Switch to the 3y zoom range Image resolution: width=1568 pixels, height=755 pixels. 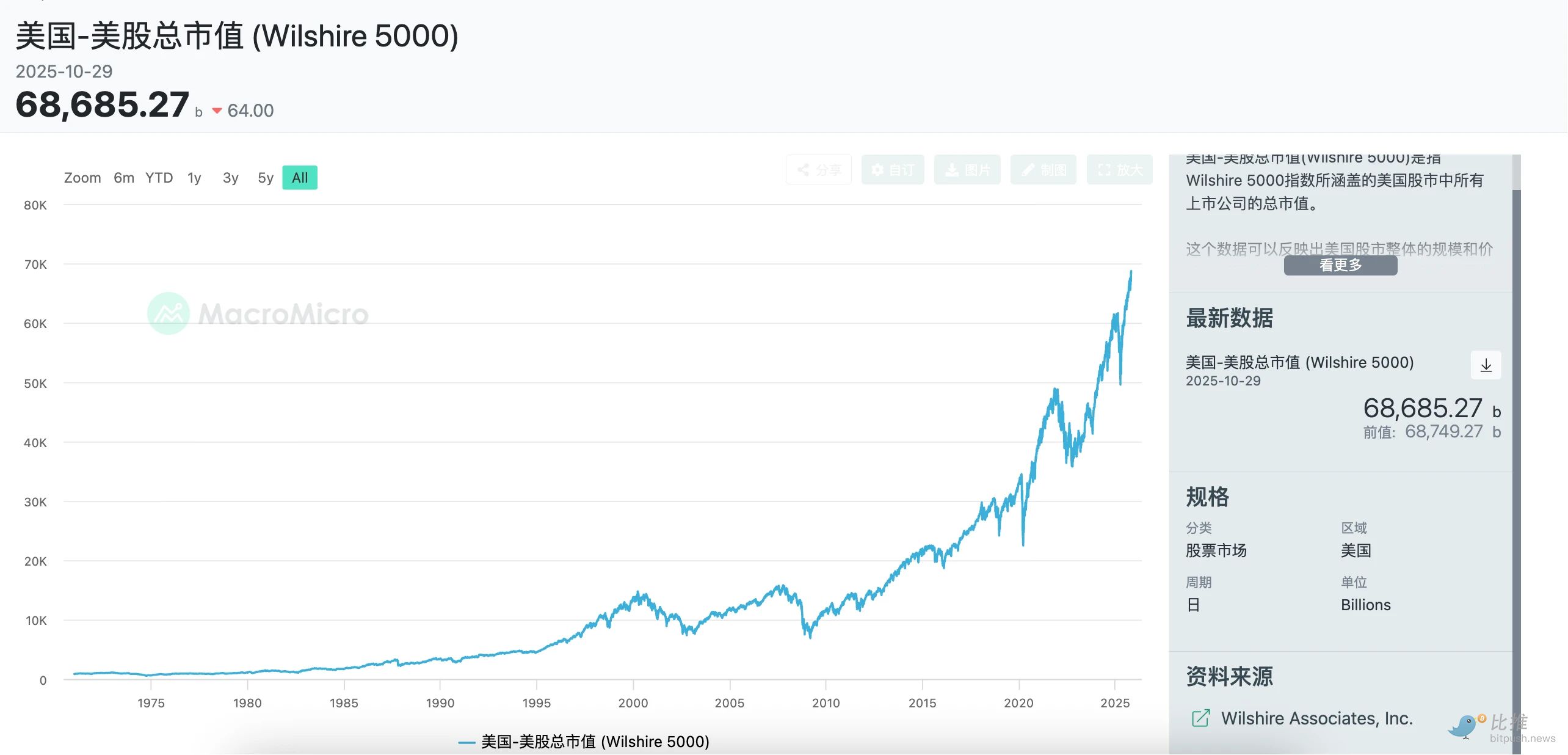click(x=230, y=178)
